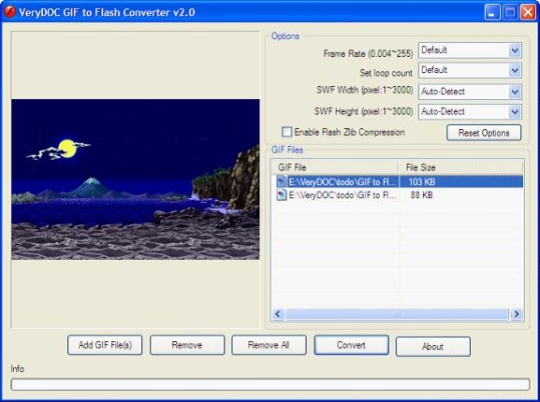The height and width of the screenshot is (402, 540).
Task: Select the 103 KB GIF file path
Action: pos(342,182)
